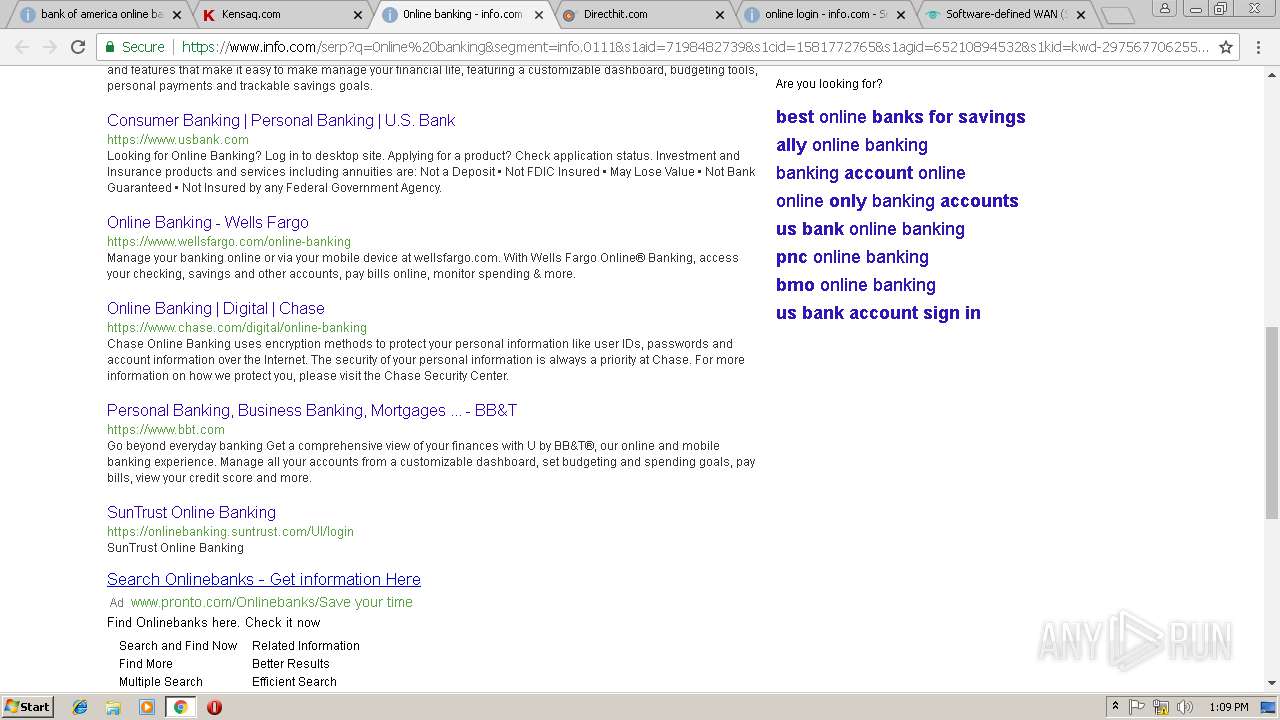Viewport: 1280px width, 720px height.
Task: Open SunTrust Online Banking result
Action: click(191, 512)
